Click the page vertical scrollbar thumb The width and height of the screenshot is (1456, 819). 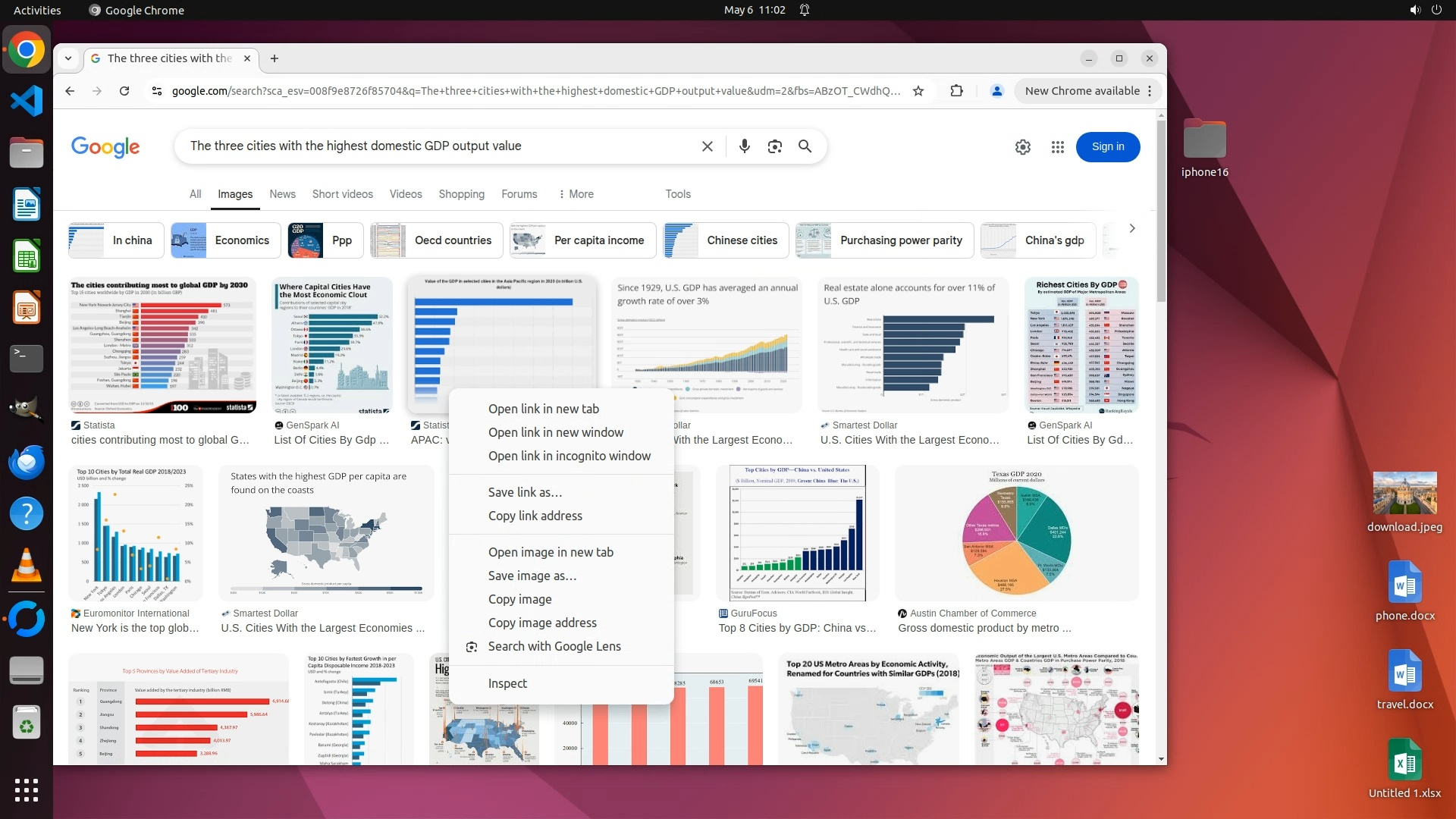(1160, 212)
